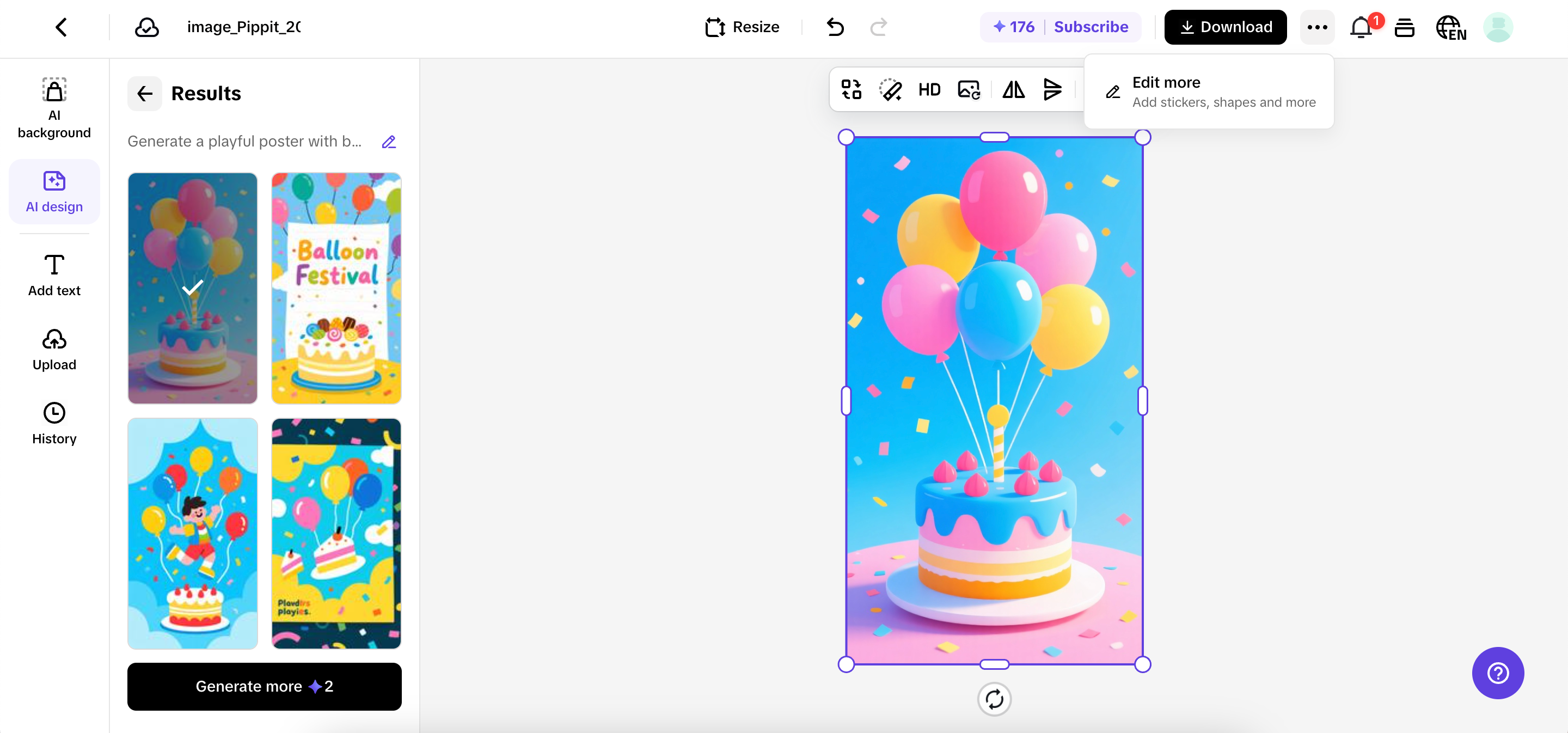Open the History tab in sidebar
Screen dimensions: 1568x733
[x=54, y=424]
